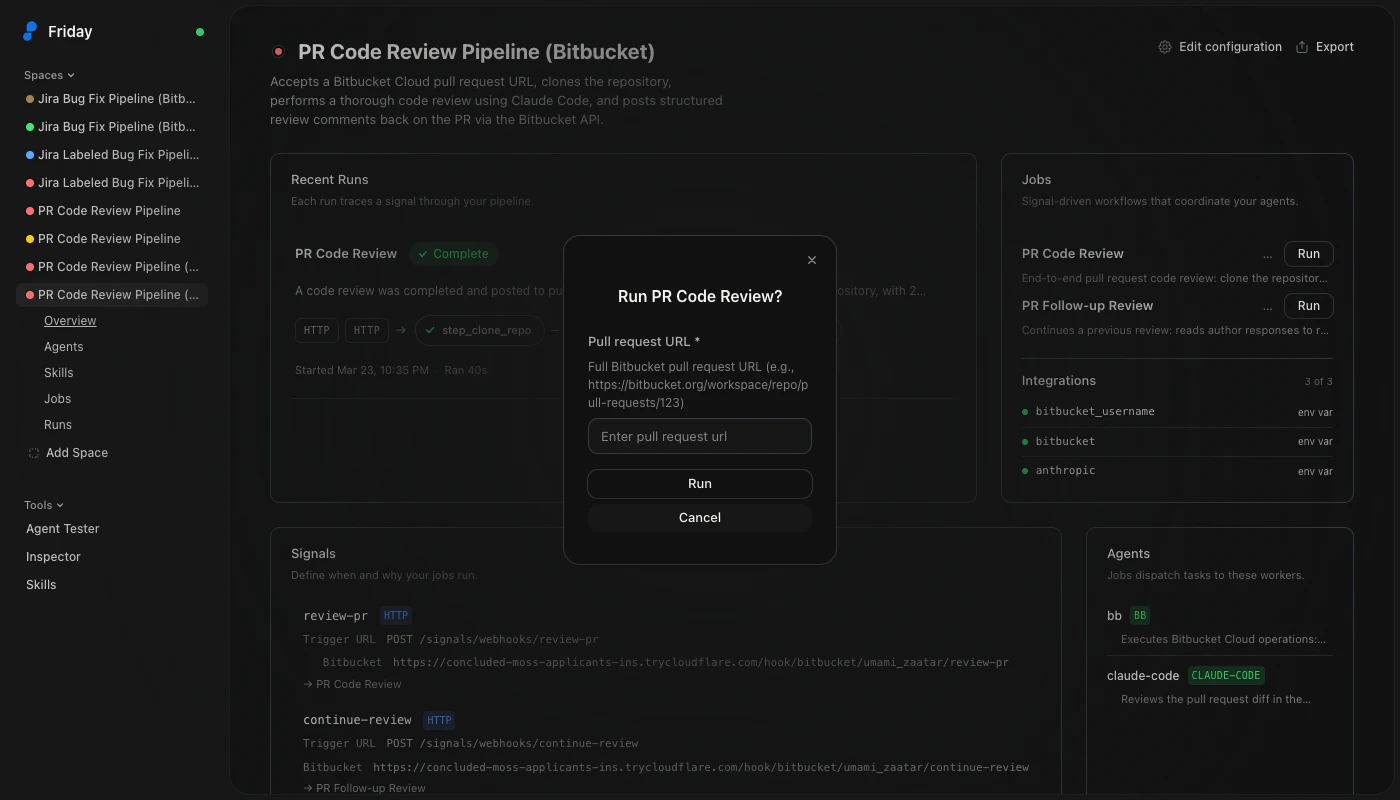Open more options for PR Follow-up Review job

(x=1268, y=306)
